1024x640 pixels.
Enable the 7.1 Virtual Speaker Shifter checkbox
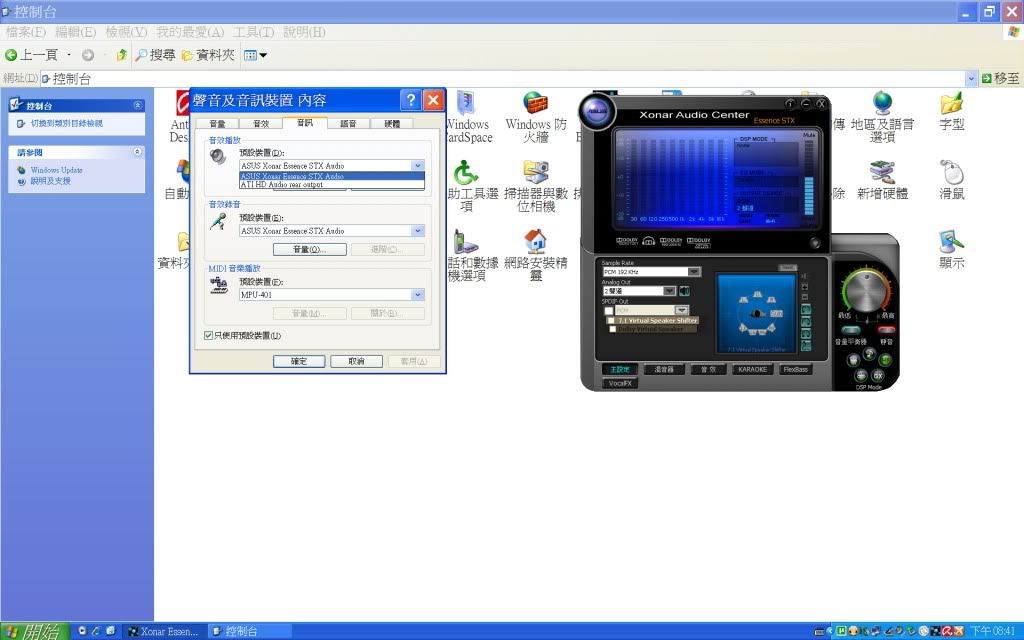tap(611, 321)
